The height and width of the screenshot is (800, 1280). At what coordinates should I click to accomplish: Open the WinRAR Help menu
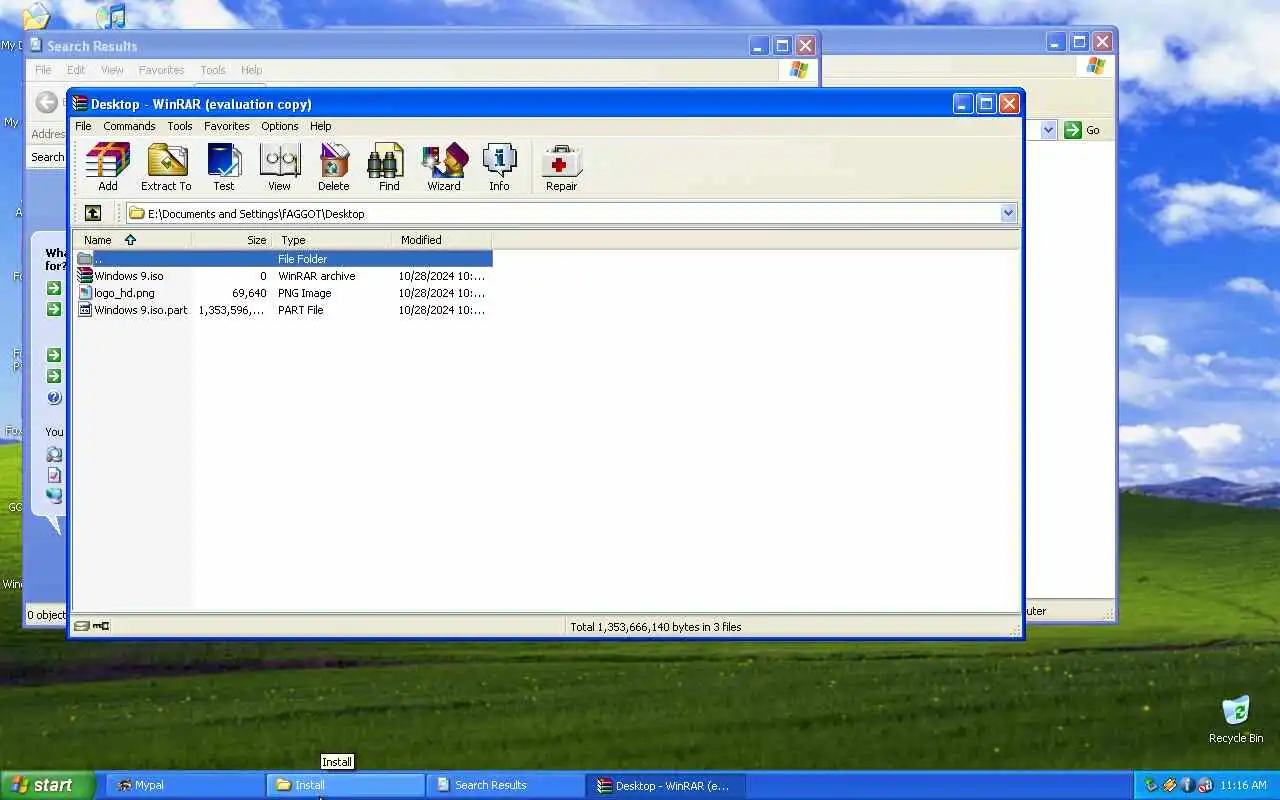(x=320, y=126)
